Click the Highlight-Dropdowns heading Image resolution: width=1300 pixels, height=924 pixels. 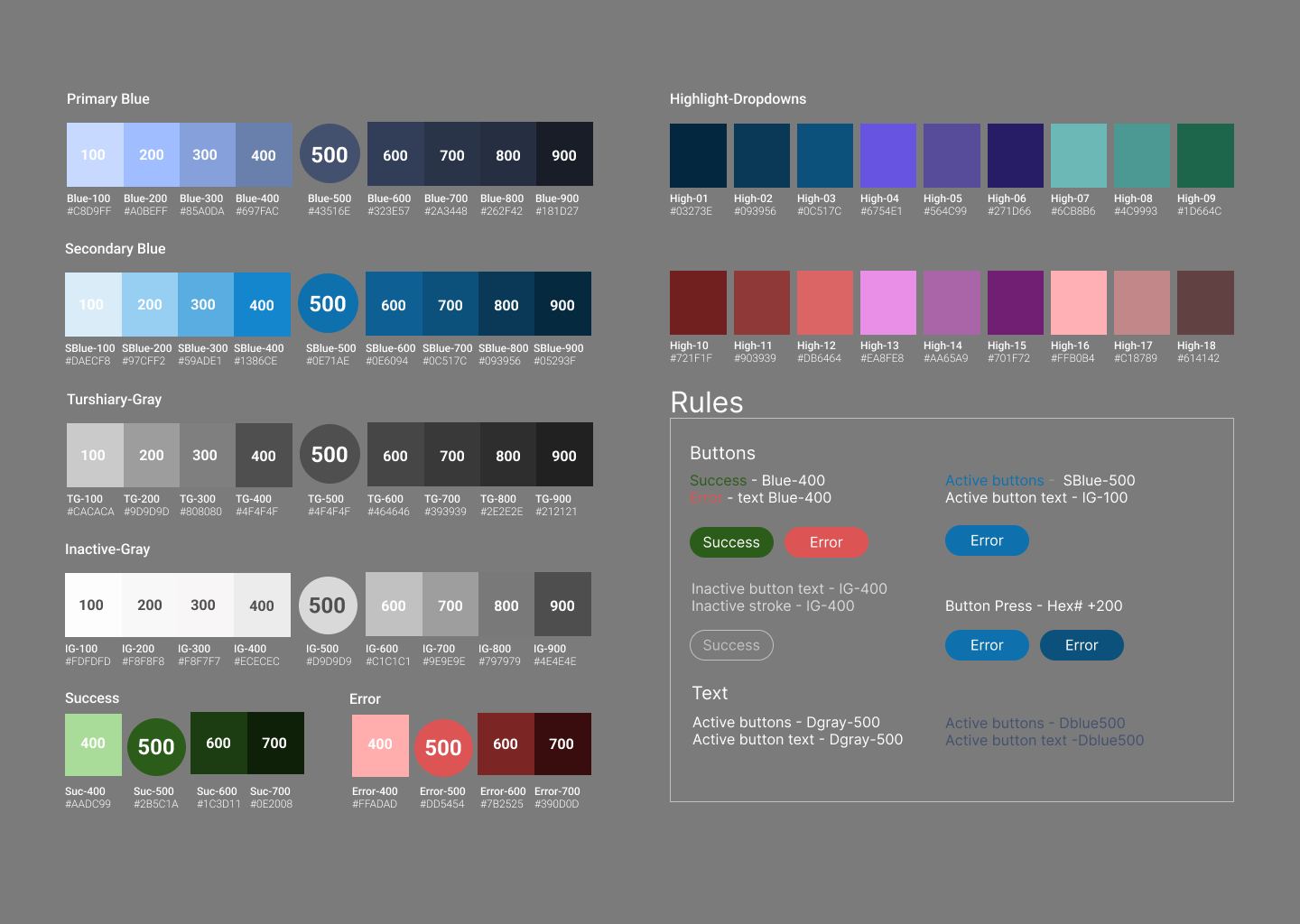(x=738, y=99)
